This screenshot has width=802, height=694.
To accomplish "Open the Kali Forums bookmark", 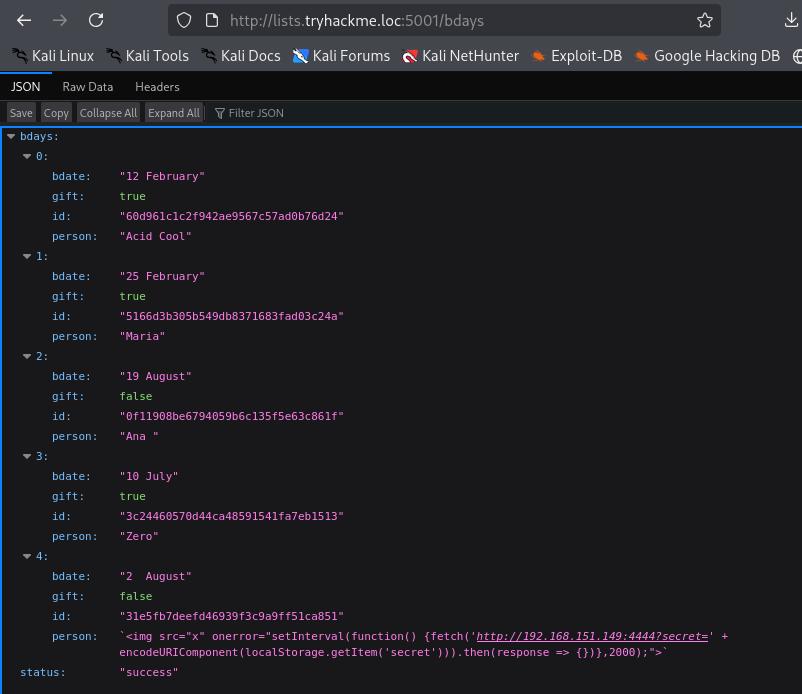I will 341,56.
